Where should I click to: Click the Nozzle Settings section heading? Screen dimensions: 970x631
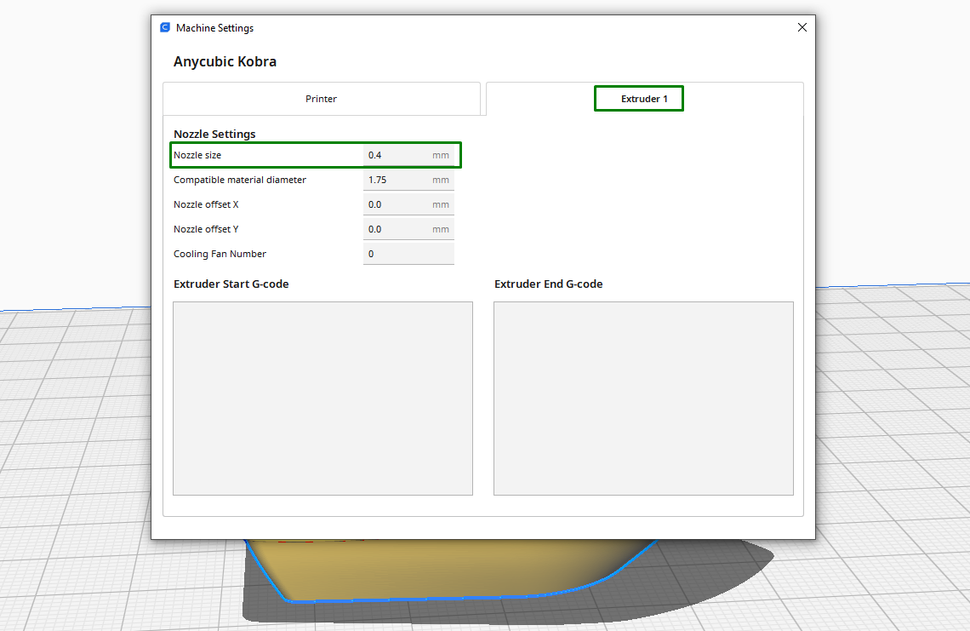pos(214,133)
